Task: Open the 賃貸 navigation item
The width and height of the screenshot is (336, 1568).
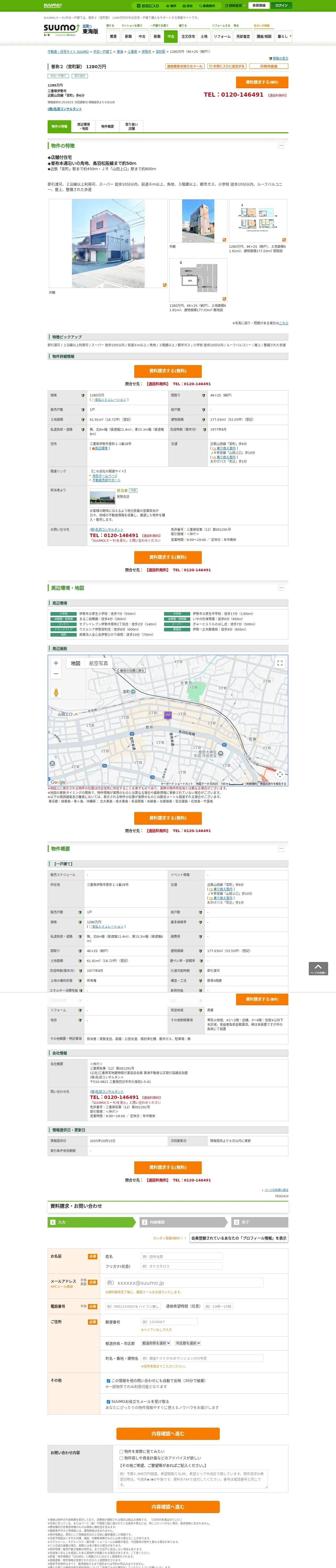Action: coord(113,37)
